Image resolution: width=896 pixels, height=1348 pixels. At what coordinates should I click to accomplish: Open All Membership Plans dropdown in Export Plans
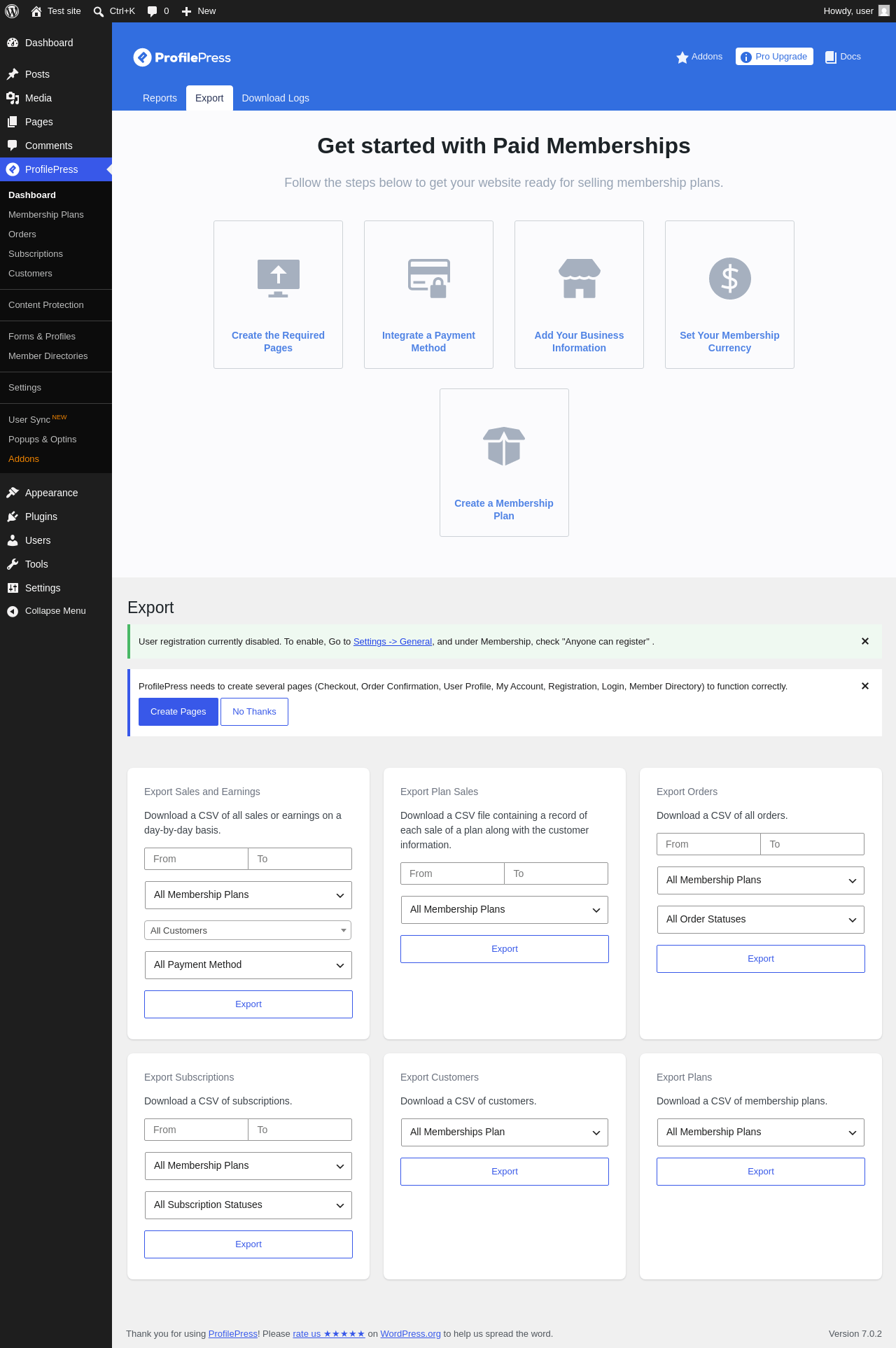tap(761, 1132)
